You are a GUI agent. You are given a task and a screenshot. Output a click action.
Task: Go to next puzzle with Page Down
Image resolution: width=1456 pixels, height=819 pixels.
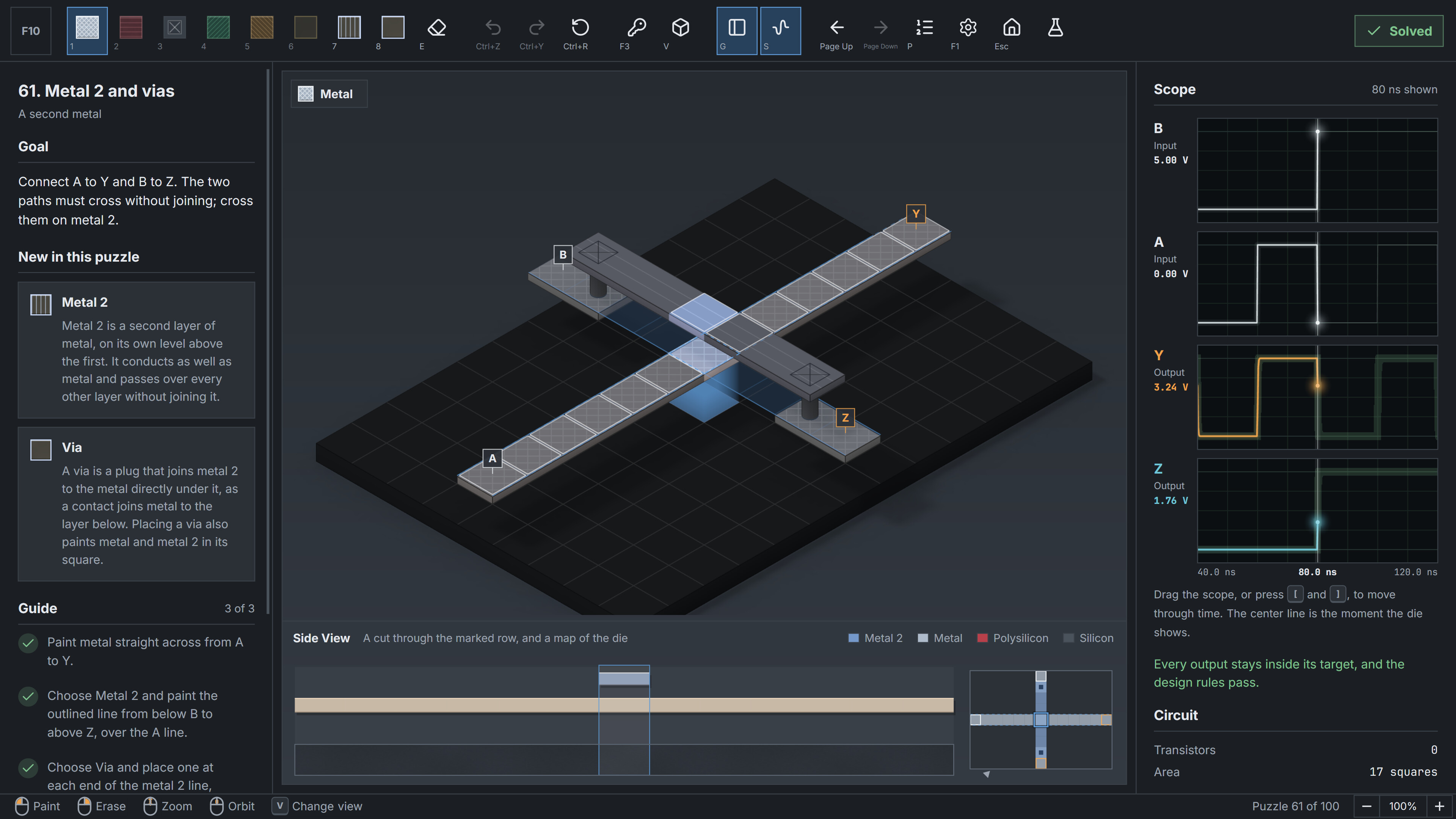(880, 30)
